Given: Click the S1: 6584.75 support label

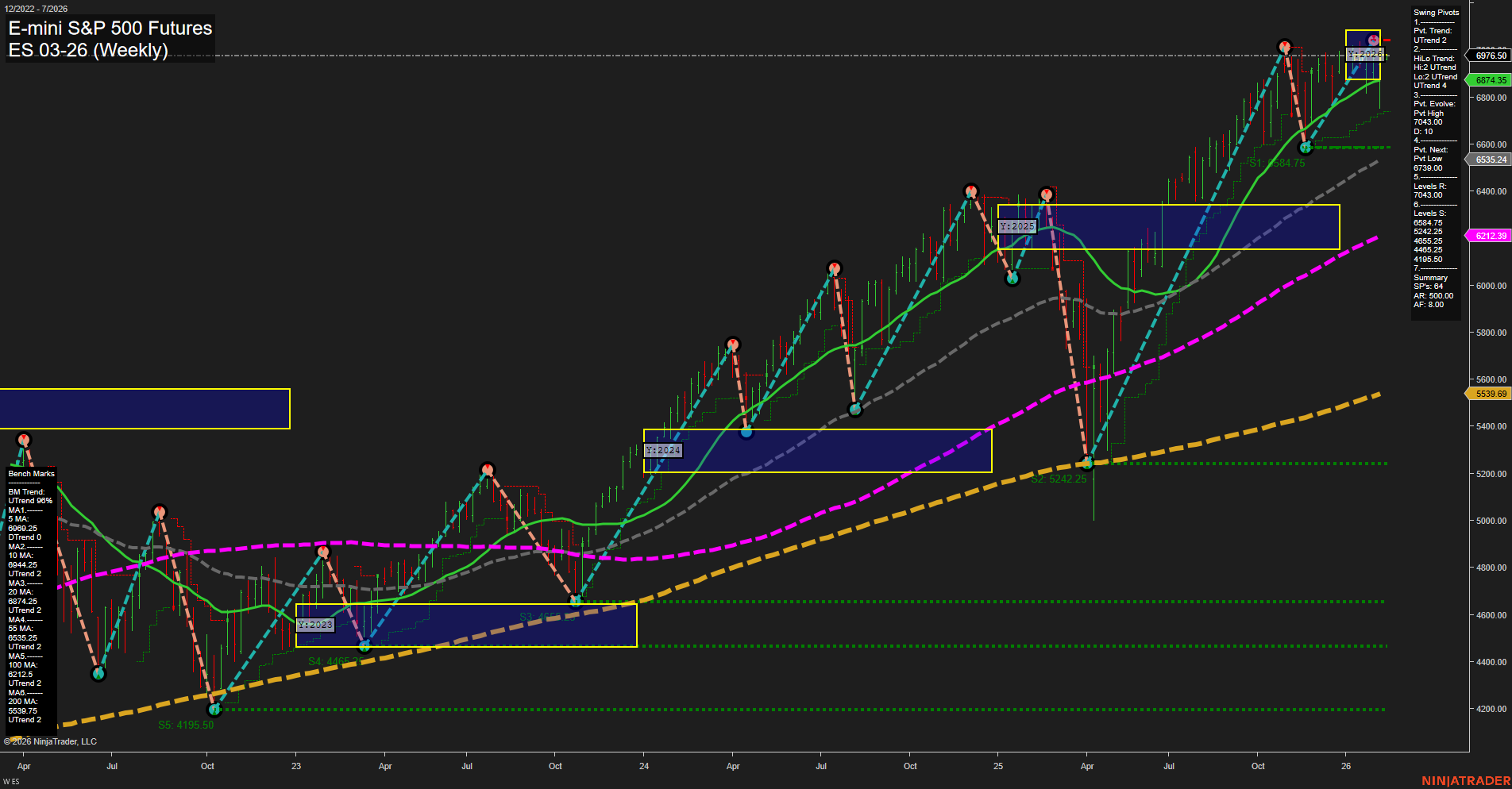Looking at the screenshot, I should [x=1279, y=162].
